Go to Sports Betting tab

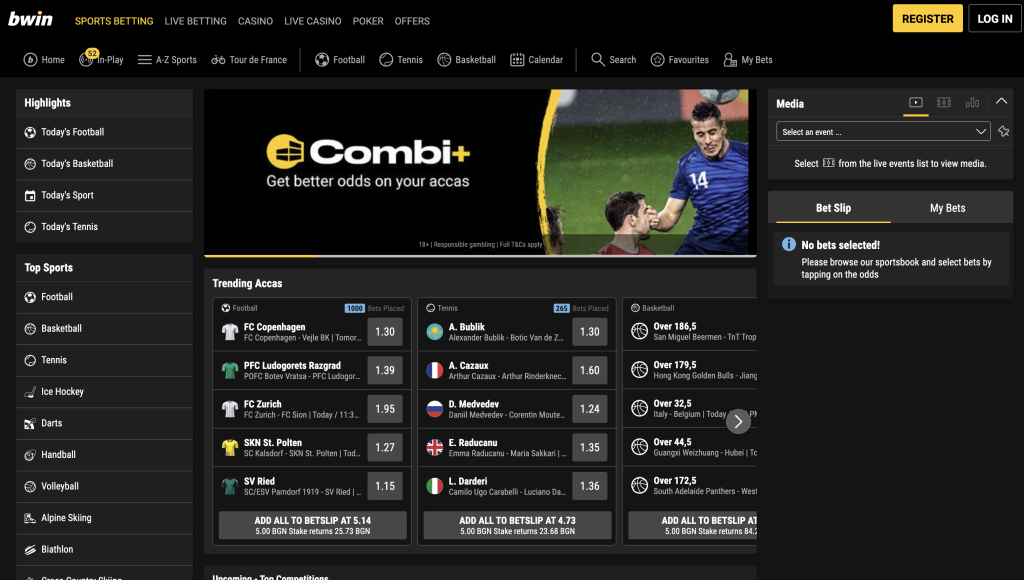click(114, 21)
